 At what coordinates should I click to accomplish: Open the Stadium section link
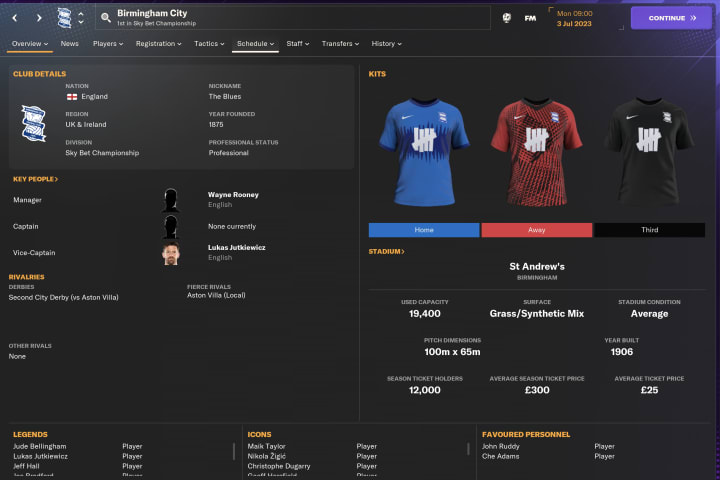(x=386, y=252)
